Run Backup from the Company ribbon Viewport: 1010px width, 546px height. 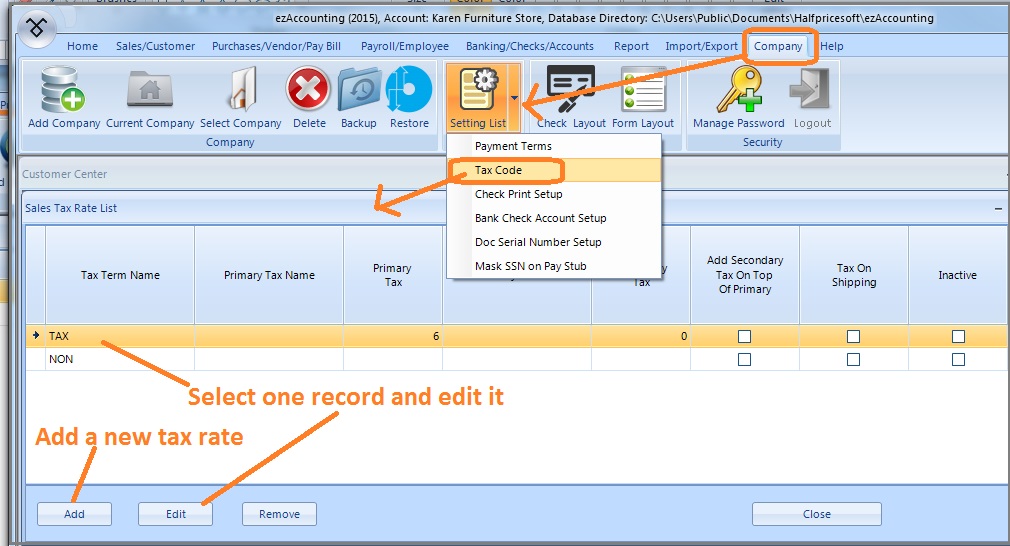point(358,91)
